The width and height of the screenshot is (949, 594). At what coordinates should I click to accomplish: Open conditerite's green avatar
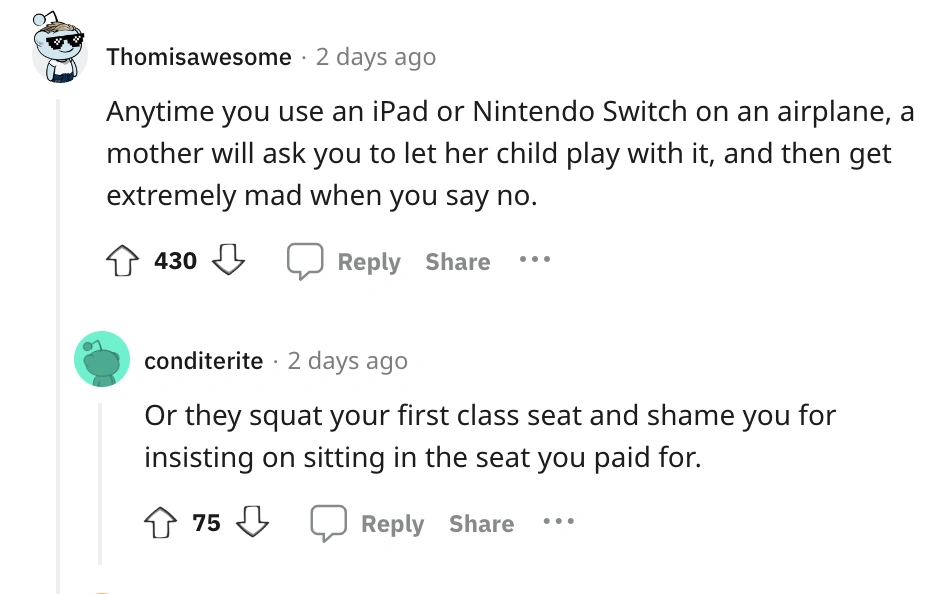(x=101, y=359)
